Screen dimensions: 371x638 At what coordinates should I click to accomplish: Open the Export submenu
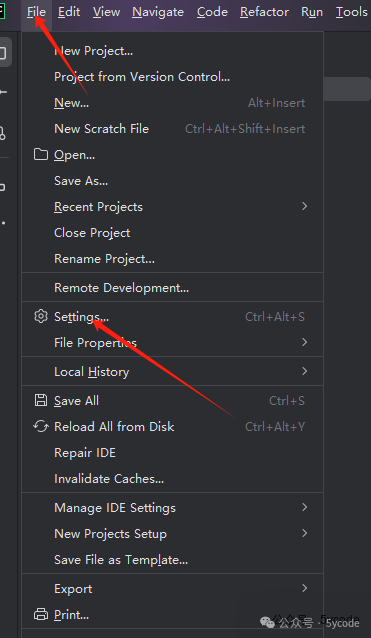click(172, 588)
